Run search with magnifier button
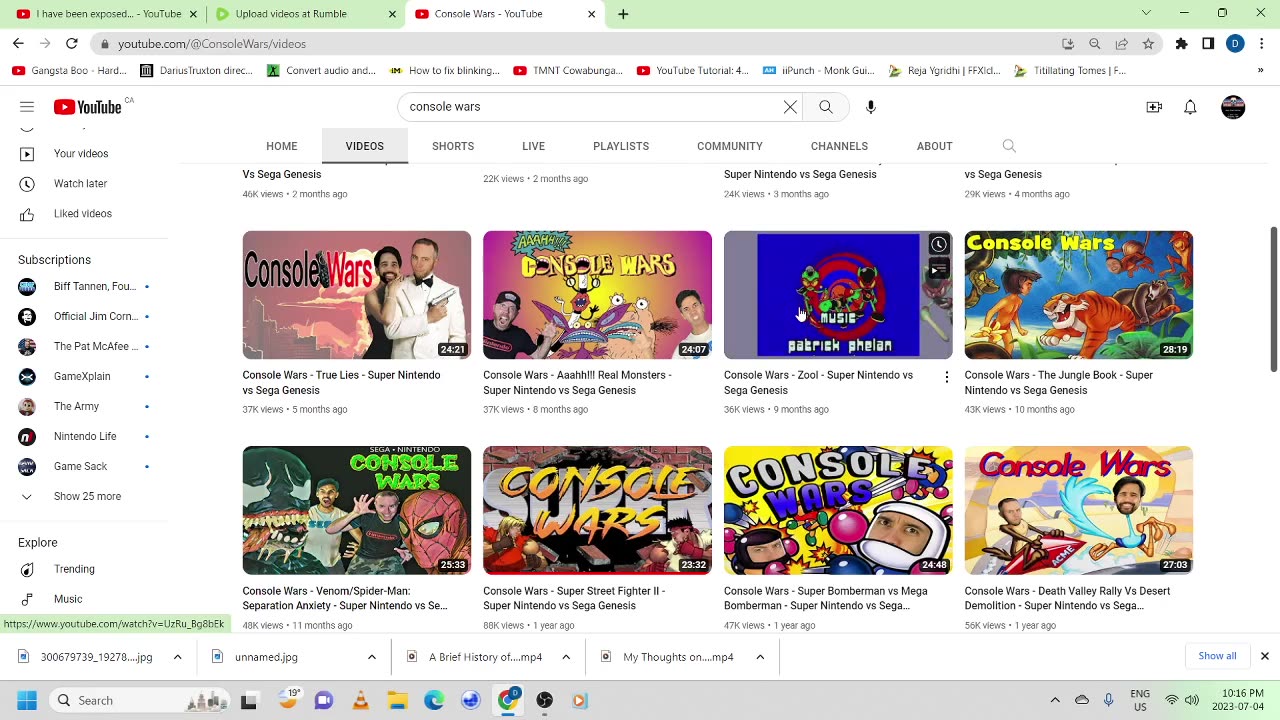1280x720 pixels. [826, 107]
